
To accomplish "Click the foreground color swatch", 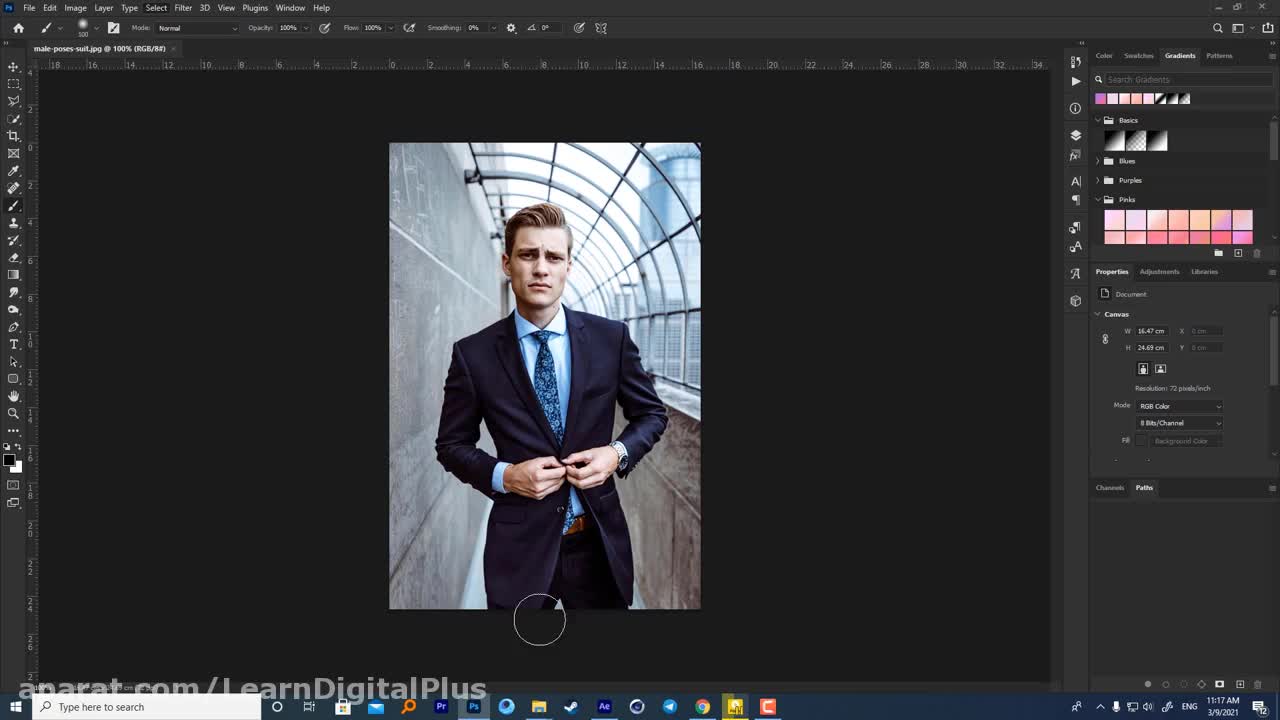I will [9, 460].
